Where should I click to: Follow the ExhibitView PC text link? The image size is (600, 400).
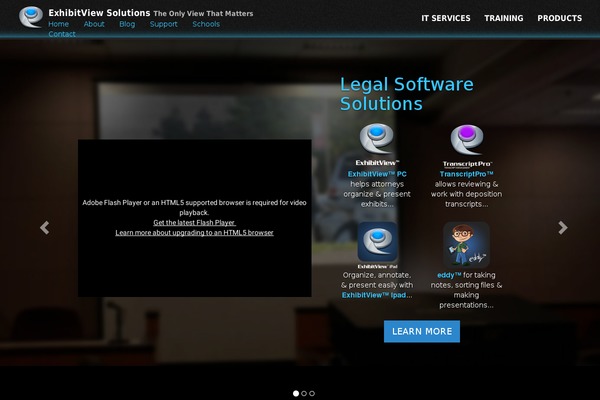(377, 174)
